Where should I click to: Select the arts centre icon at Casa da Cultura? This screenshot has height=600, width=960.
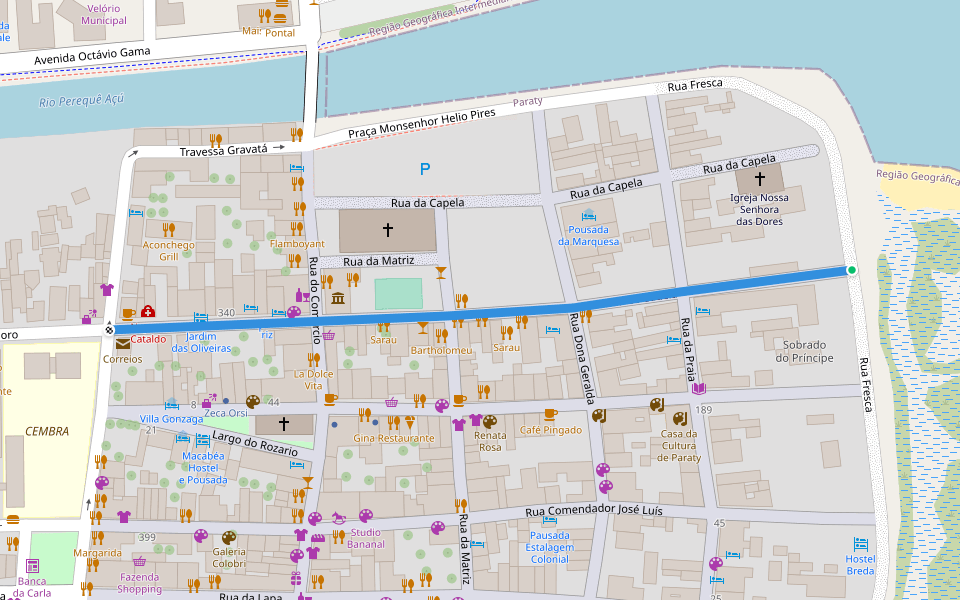tap(679, 418)
